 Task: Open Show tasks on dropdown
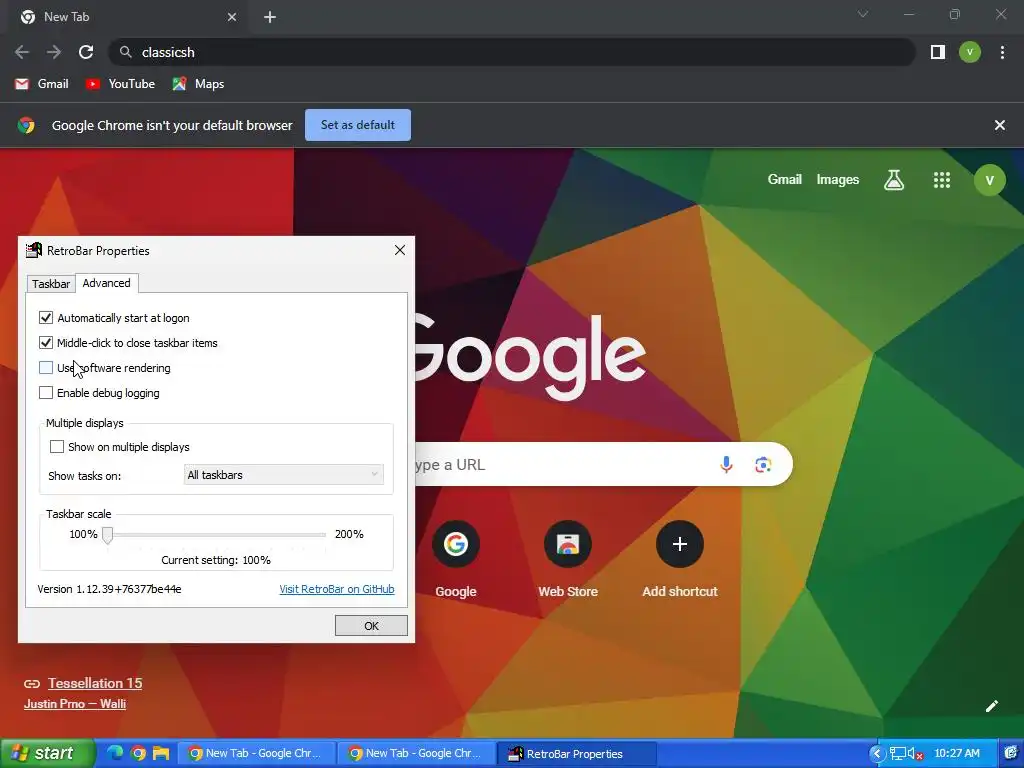283,475
